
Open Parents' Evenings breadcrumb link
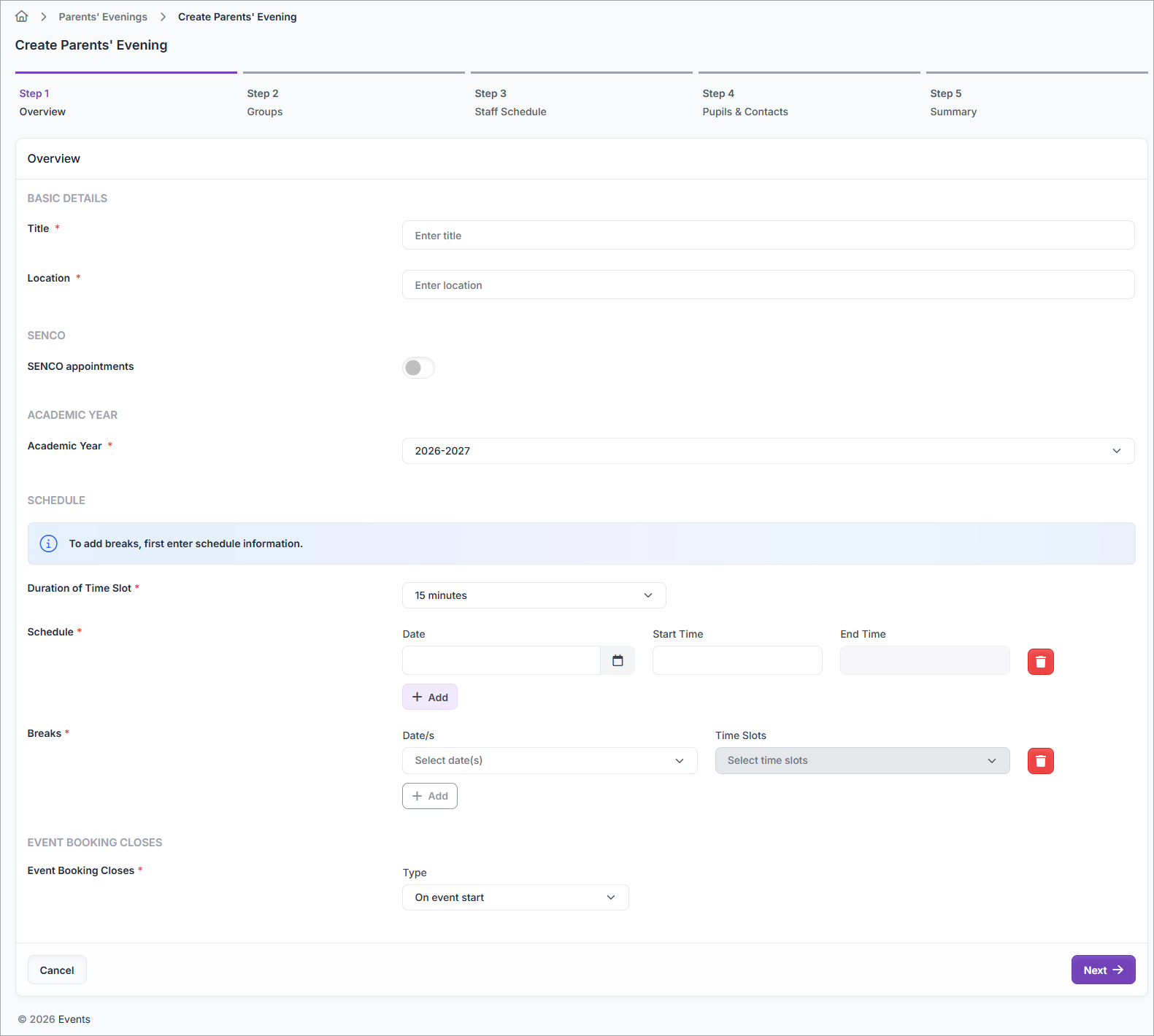pyautogui.click(x=103, y=17)
